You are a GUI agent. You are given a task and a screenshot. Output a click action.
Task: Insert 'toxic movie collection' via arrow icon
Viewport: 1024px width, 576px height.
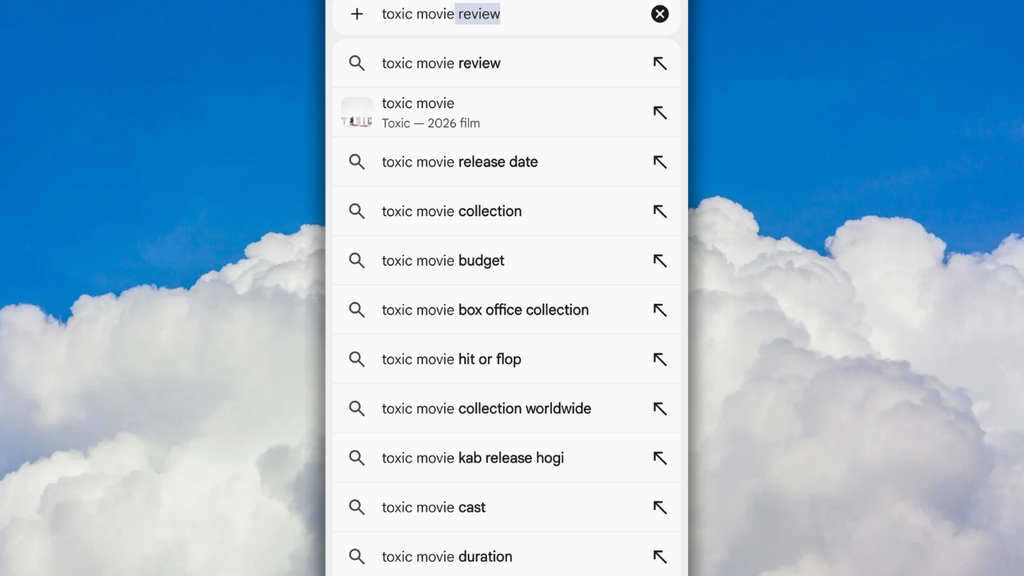tap(660, 211)
